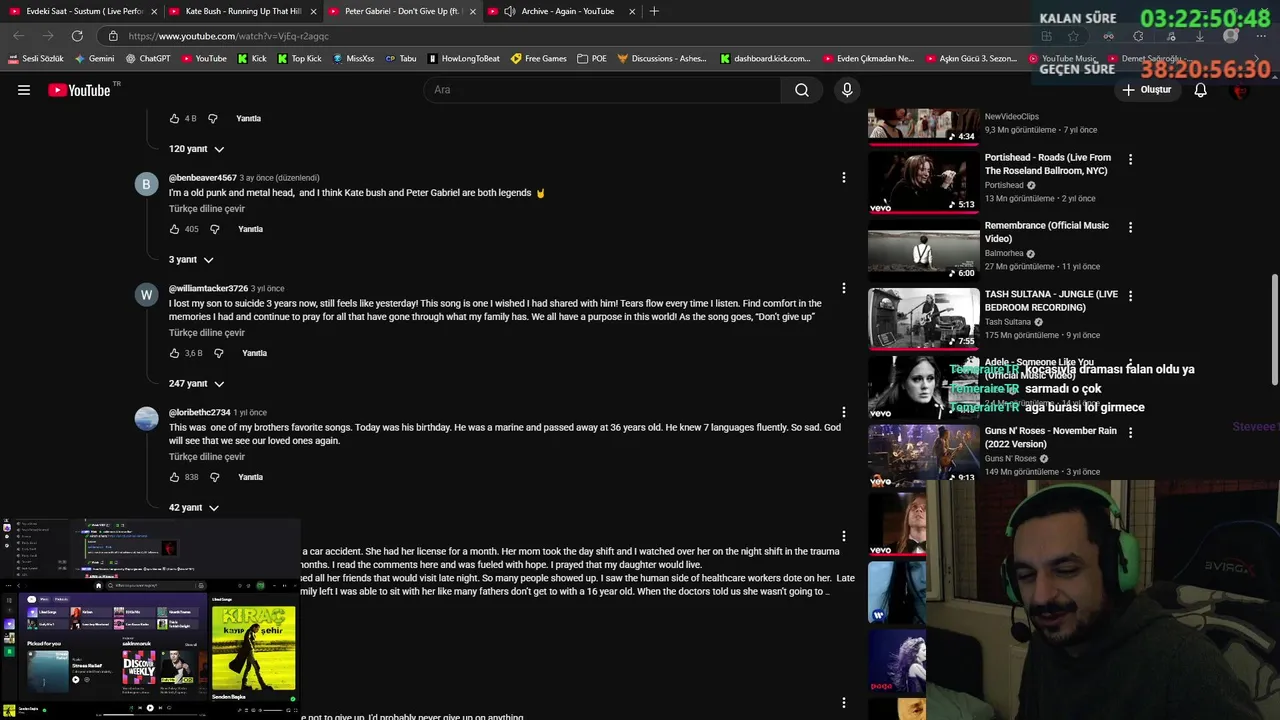Open the williamtacker3726 profile avatar
1280x720 pixels.
click(x=146, y=295)
